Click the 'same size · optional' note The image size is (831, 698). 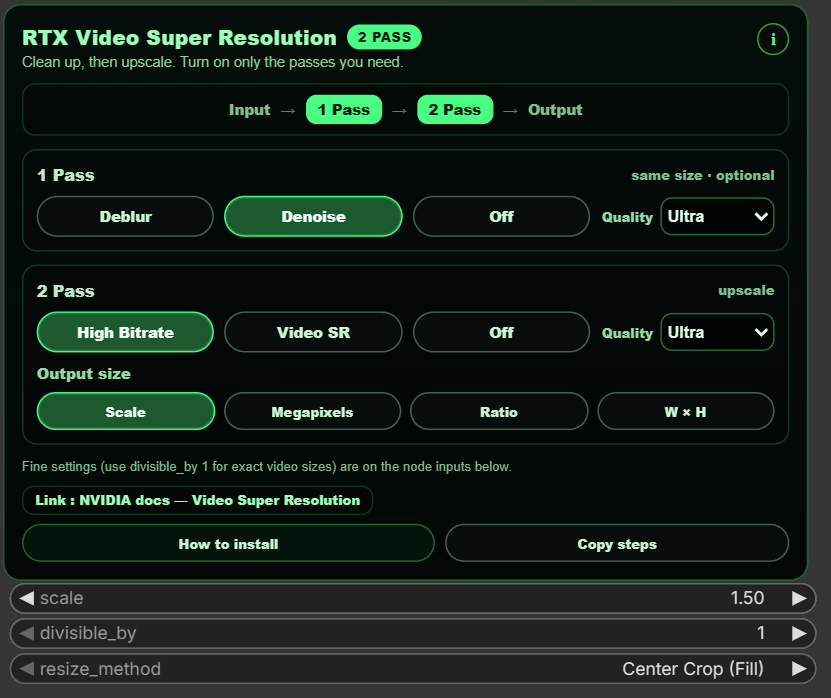pyautogui.click(x=702, y=175)
